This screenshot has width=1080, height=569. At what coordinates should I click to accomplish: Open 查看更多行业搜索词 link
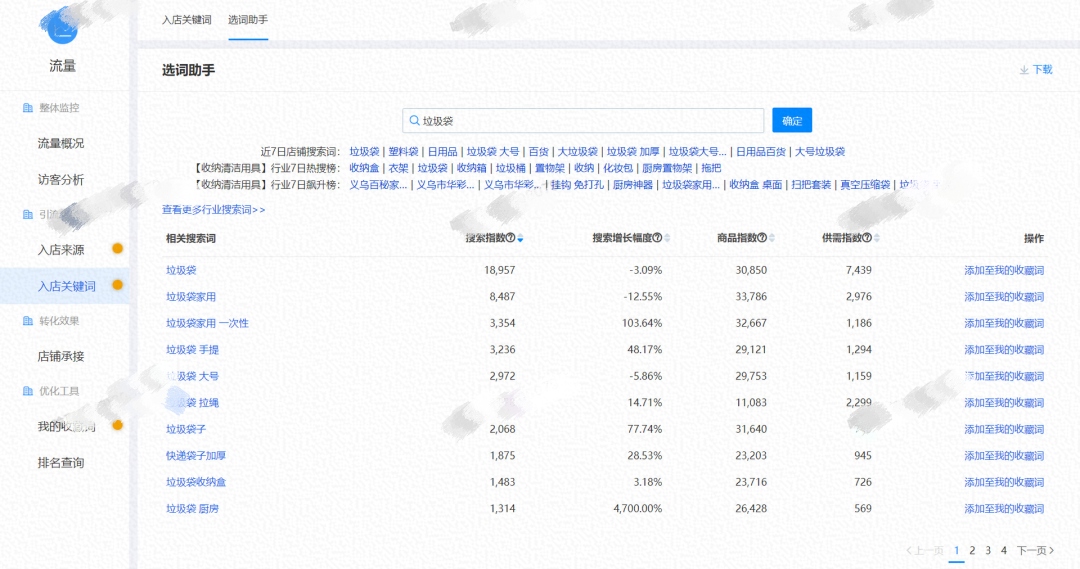214,210
